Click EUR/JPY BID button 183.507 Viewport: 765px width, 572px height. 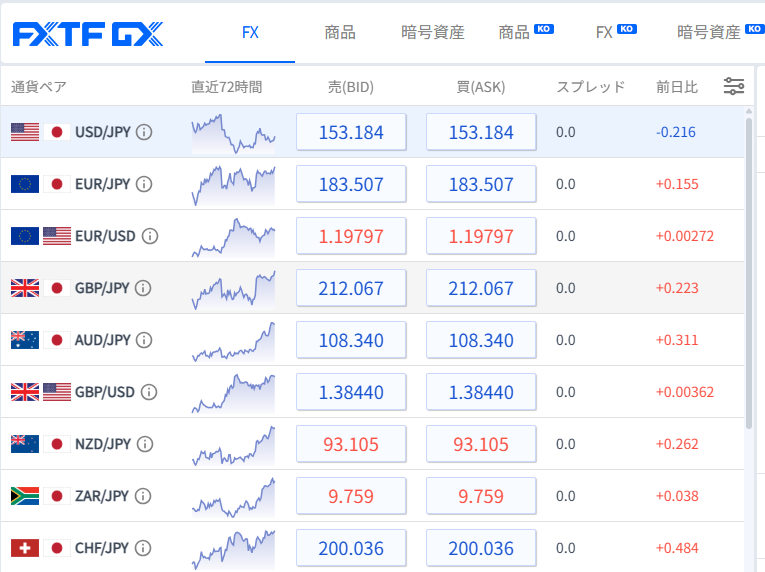(351, 184)
